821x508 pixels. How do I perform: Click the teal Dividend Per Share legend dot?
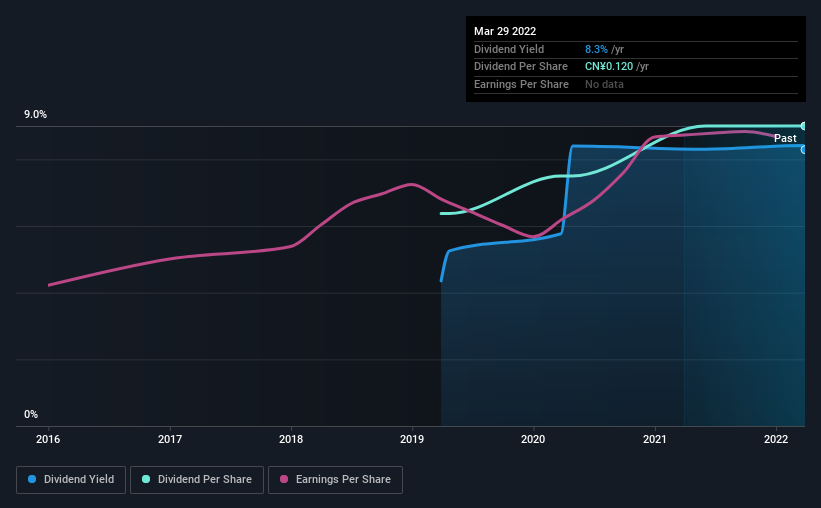click(x=146, y=479)
